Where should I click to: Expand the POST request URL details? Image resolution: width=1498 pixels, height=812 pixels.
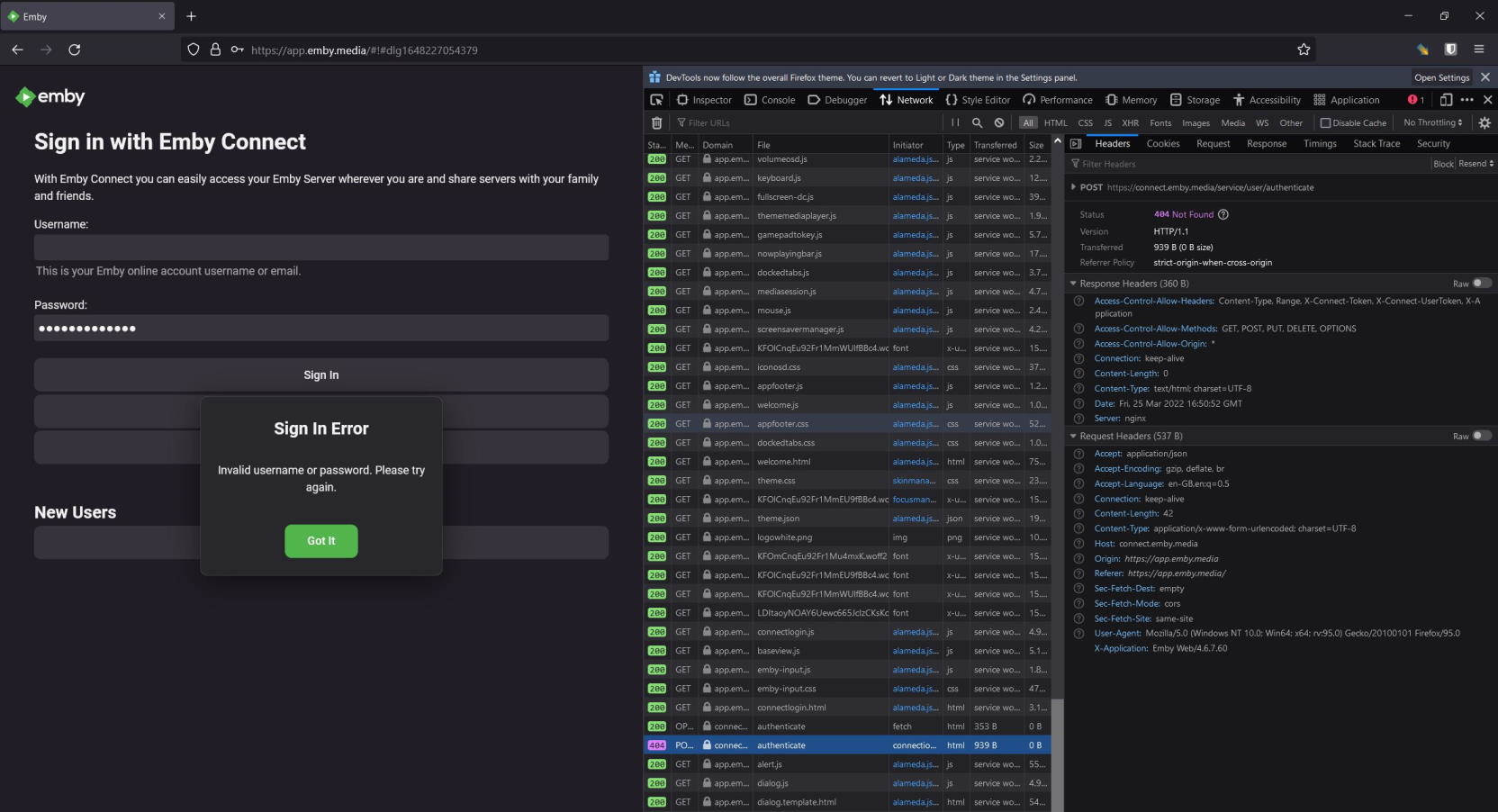1073,187
